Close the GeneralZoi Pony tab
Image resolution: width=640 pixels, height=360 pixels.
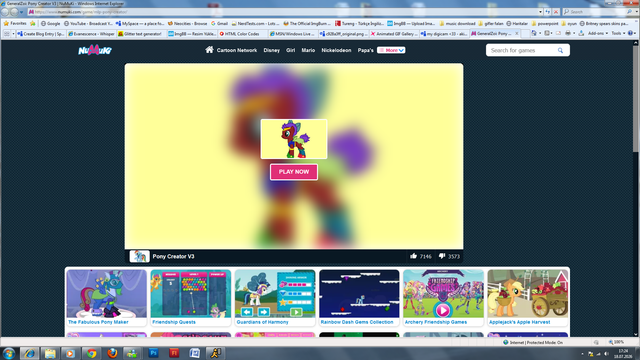coord(517,33)
